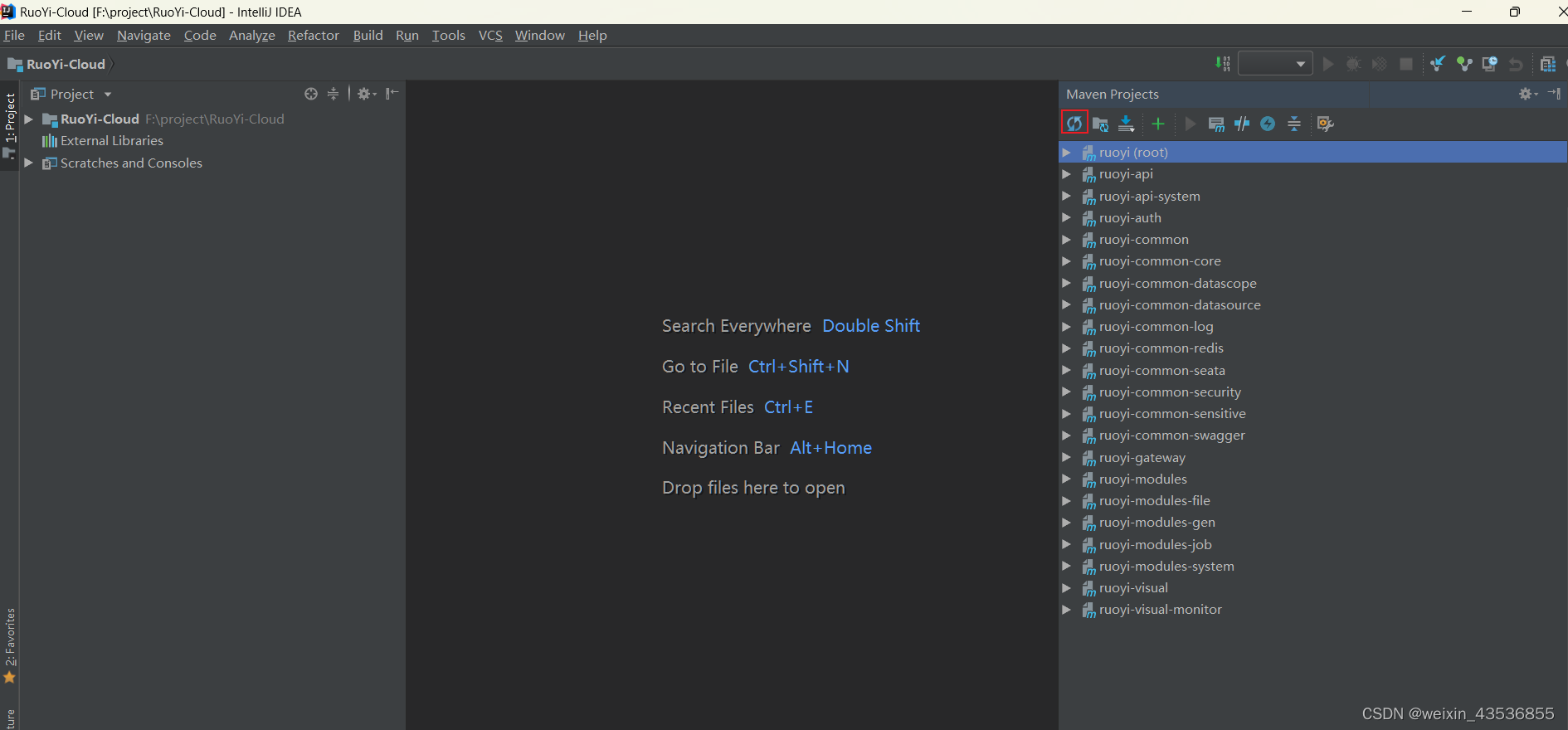Click the Debug bug icon
This screenshot has width=1568, height=730.
point(1353,64)
